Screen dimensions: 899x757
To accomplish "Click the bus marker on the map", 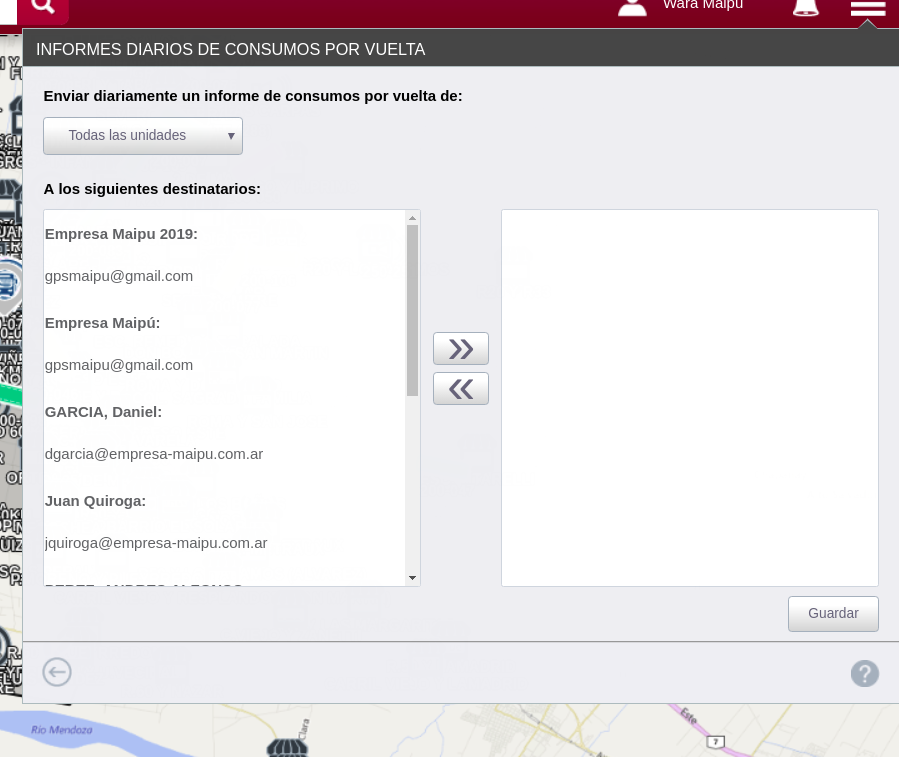I will (x=8, y=285).
